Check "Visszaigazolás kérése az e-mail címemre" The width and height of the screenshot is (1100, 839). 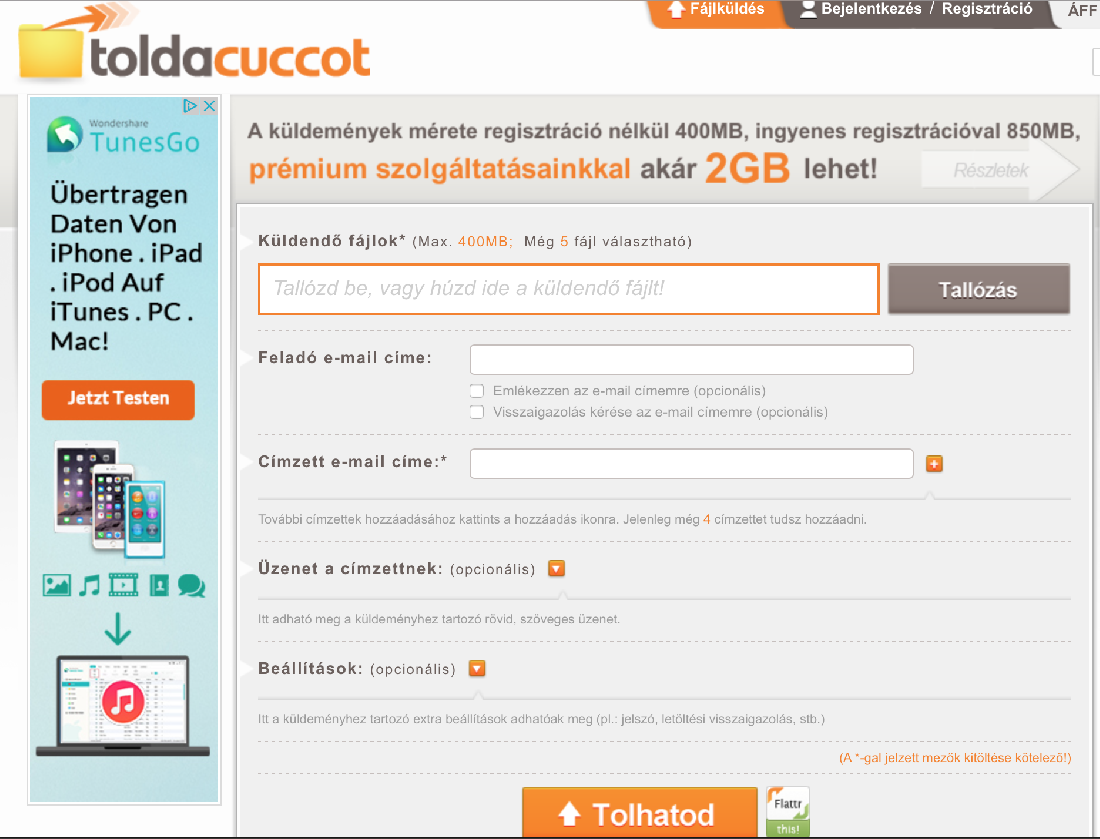[477, 412]
